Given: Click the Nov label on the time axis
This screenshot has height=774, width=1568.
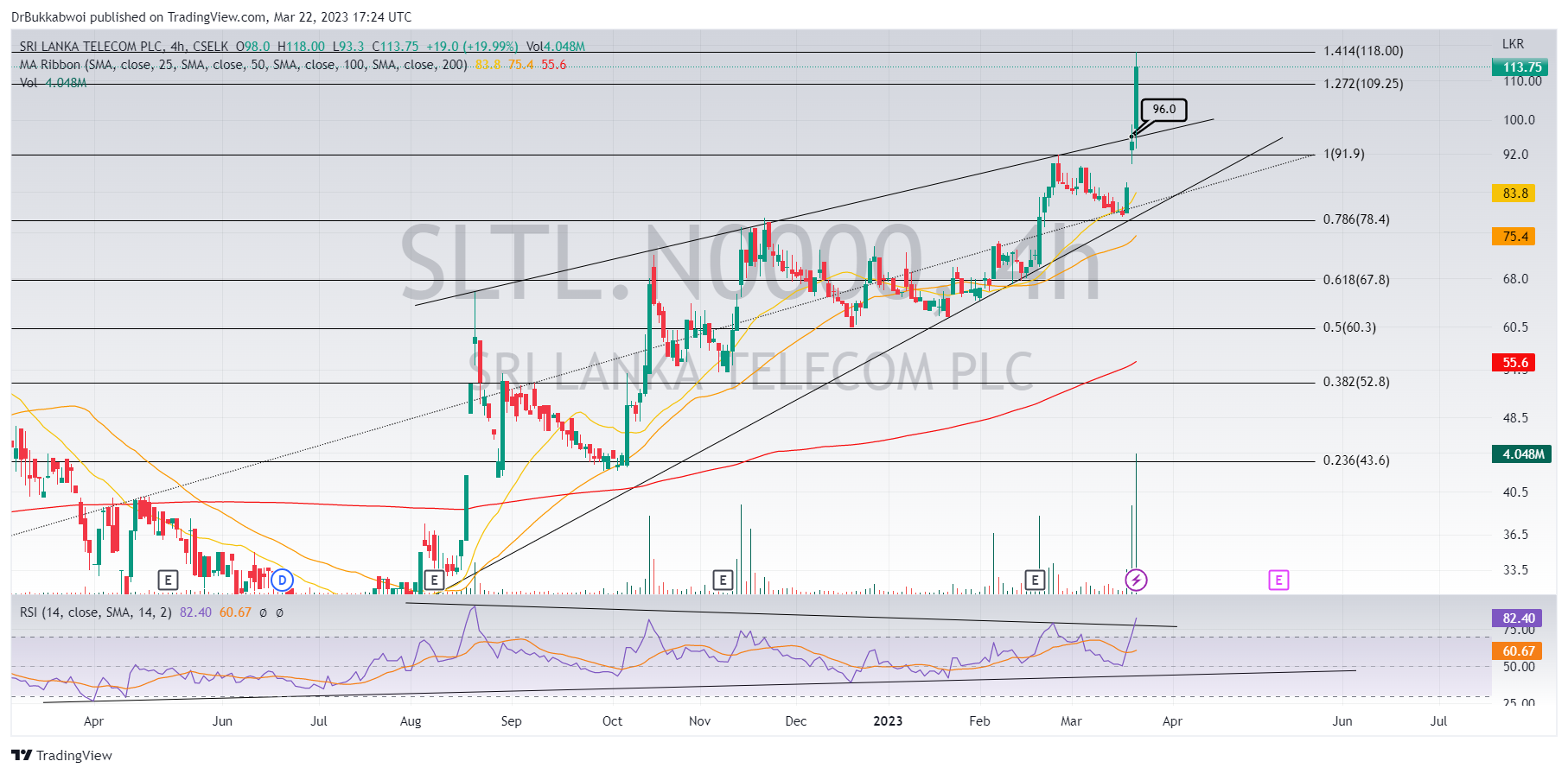Looking at the screenshot, I should click(x=699, y=721).
